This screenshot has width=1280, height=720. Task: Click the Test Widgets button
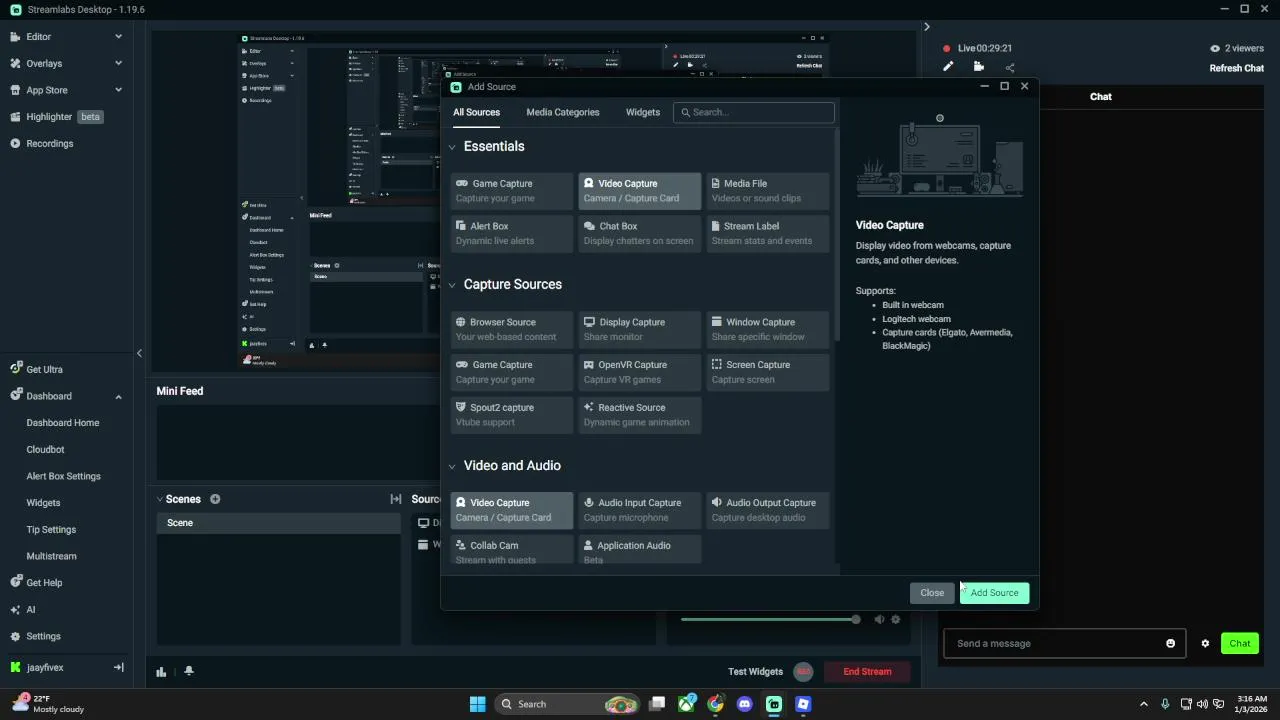[755, 672]
